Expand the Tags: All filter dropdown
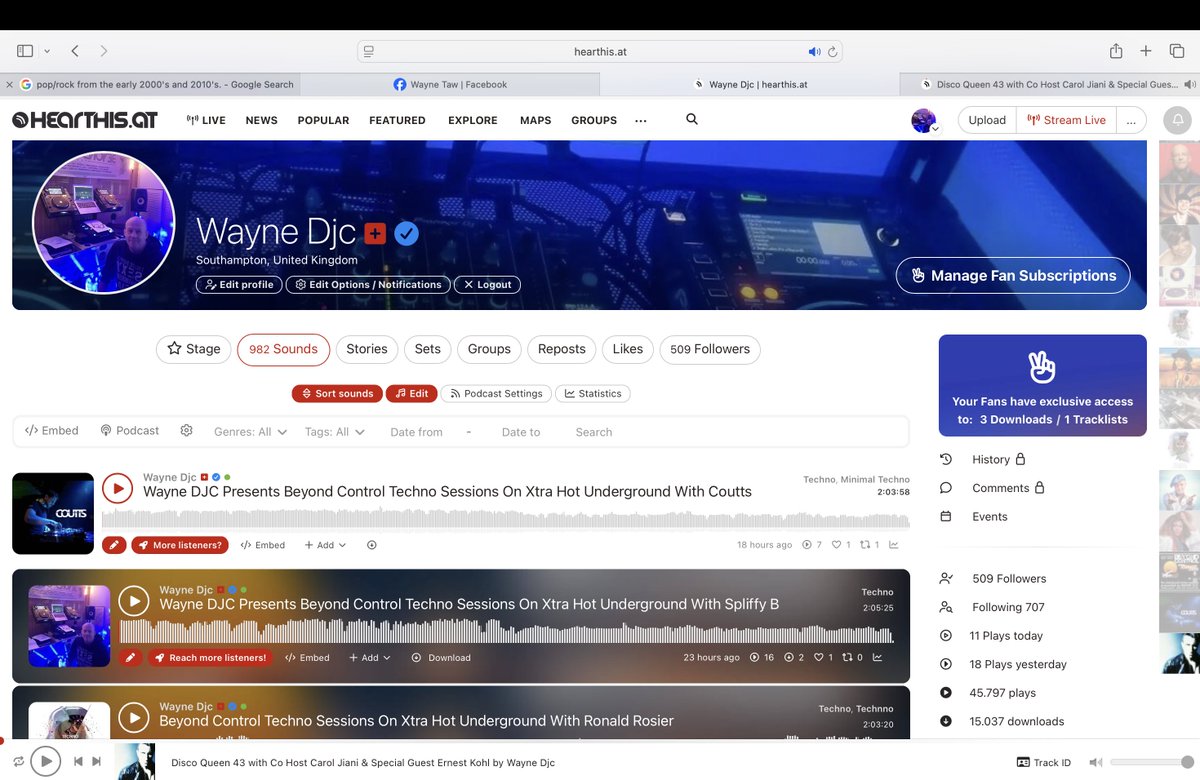 (335, 432)
